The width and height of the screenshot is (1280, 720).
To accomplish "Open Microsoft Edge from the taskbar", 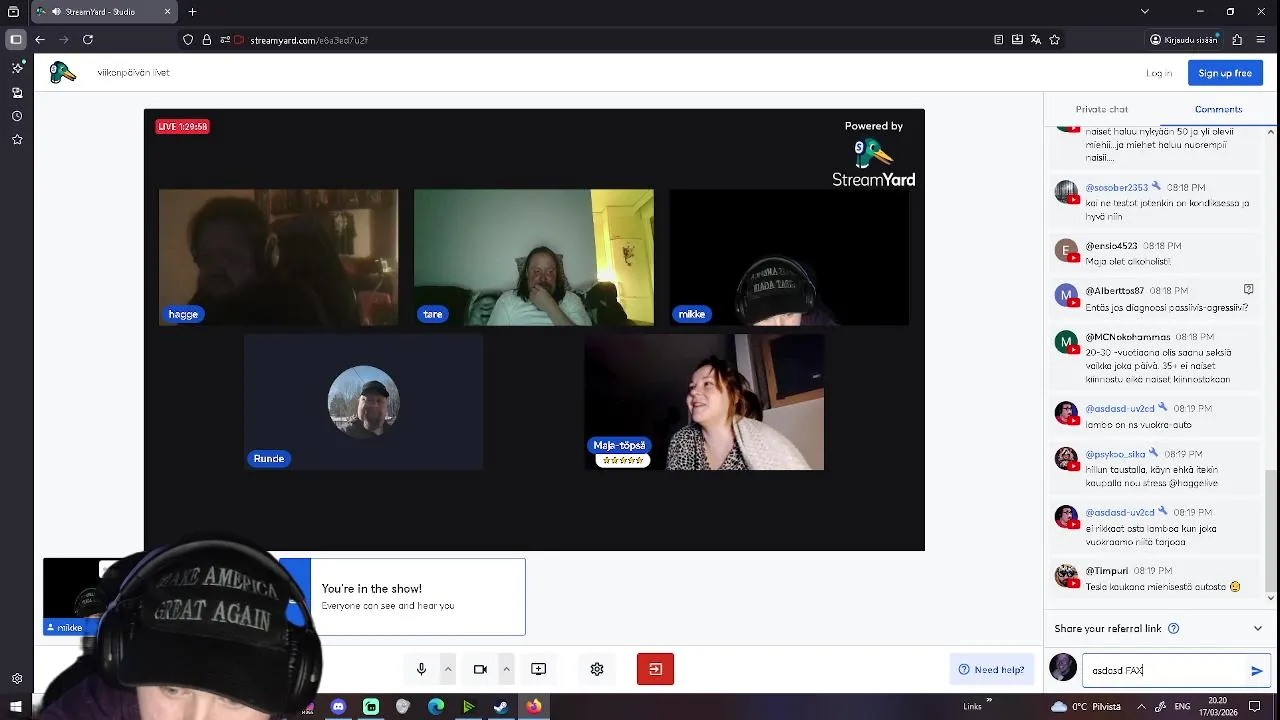I will click(x=436, y=707).
